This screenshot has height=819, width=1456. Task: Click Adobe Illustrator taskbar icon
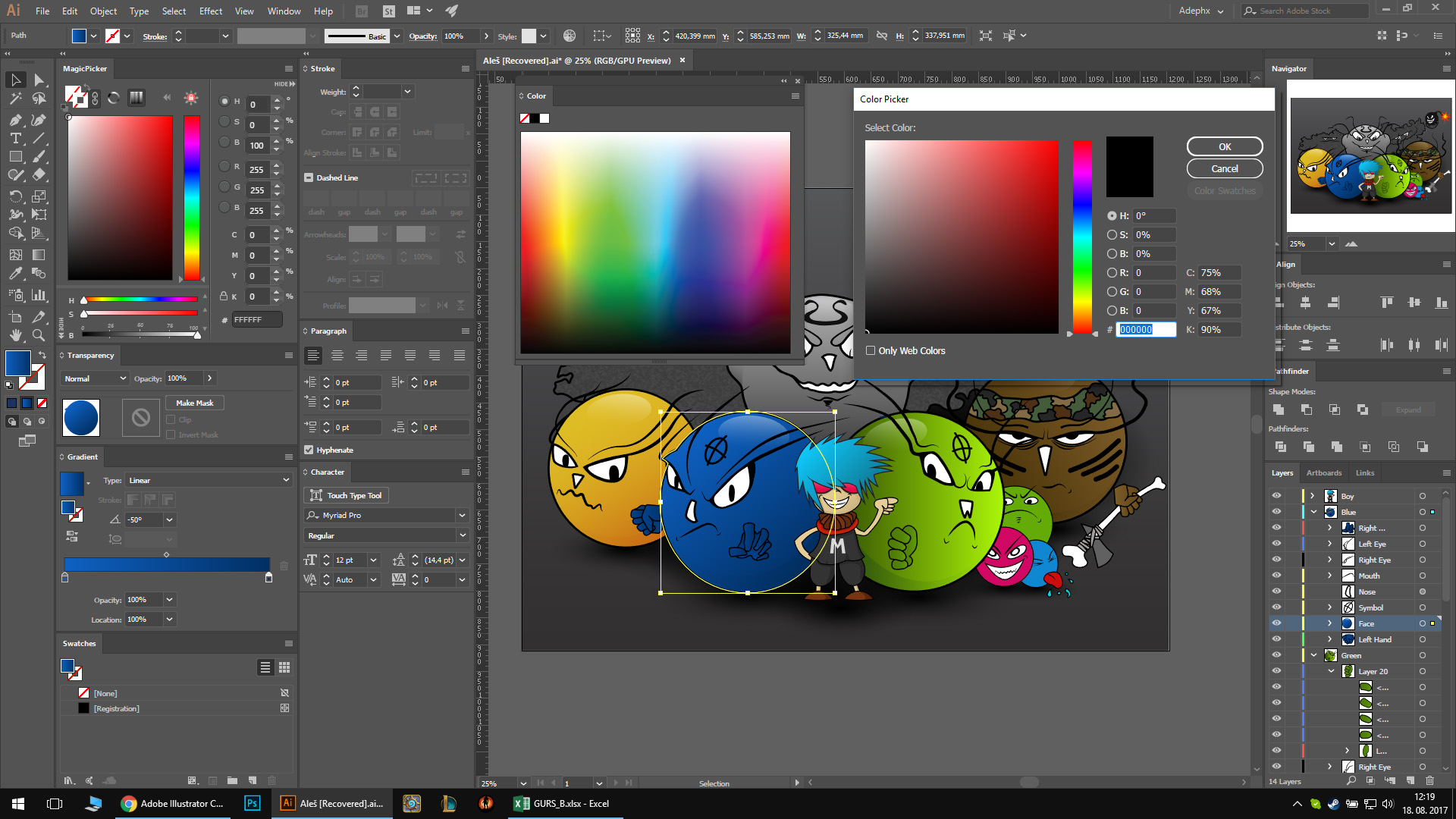tap(288, 803)
